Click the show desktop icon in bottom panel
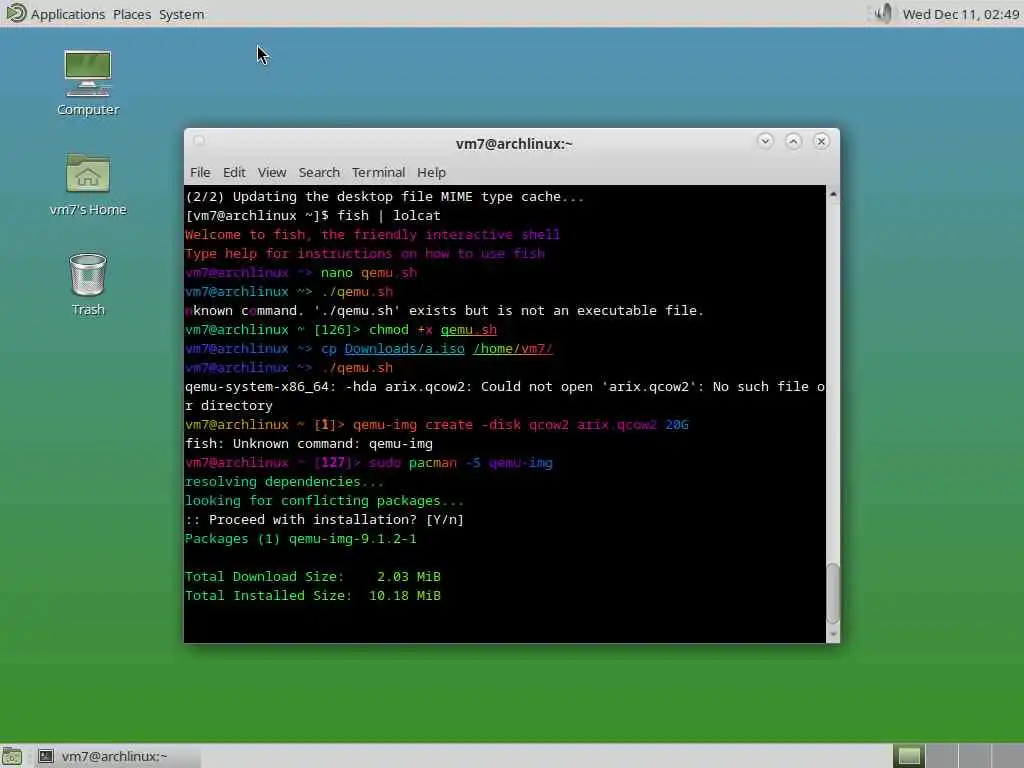Viewport: 1024px width, 768px height. coord(12,756)
